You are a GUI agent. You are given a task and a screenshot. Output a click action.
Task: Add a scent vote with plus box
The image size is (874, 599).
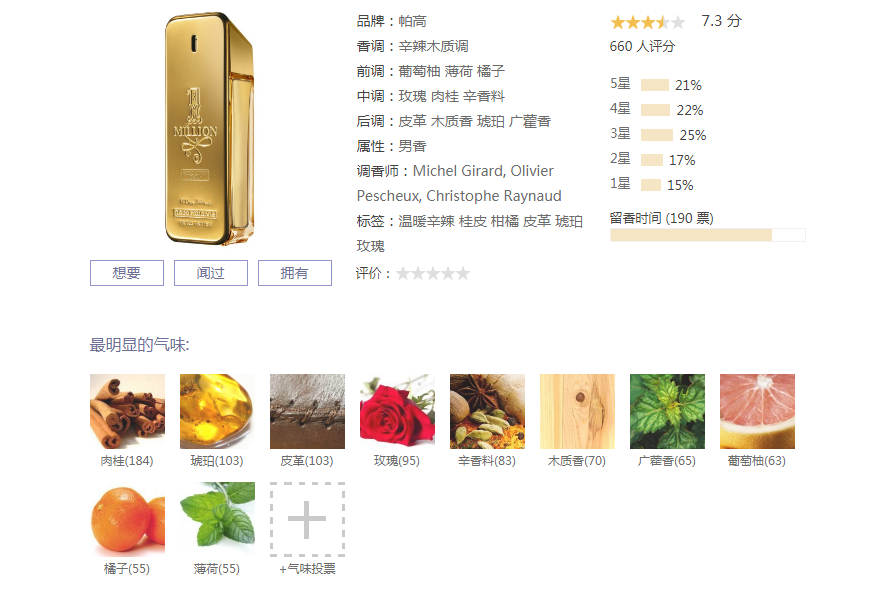308,519
